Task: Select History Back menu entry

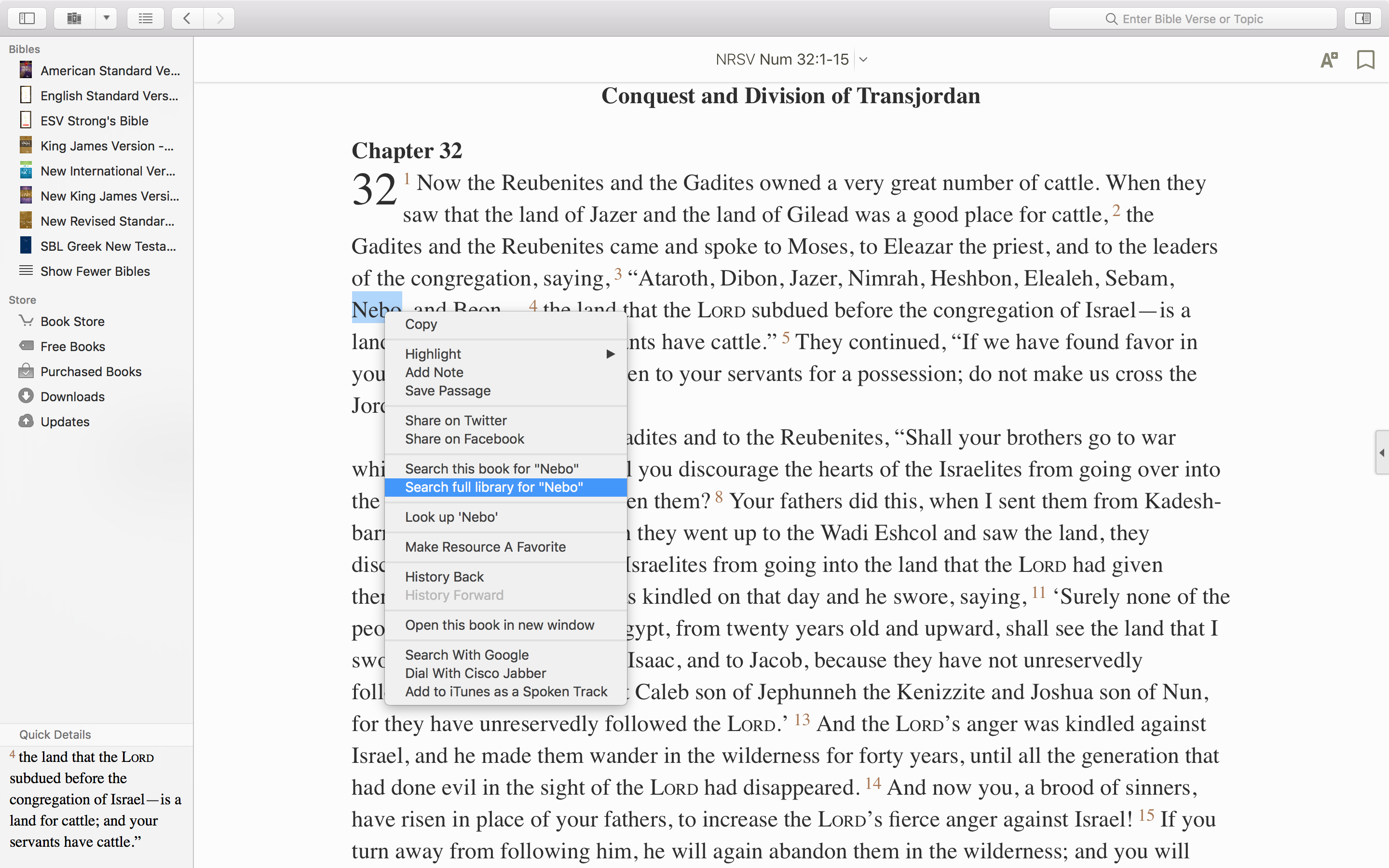Action: [x=505, y=577]
